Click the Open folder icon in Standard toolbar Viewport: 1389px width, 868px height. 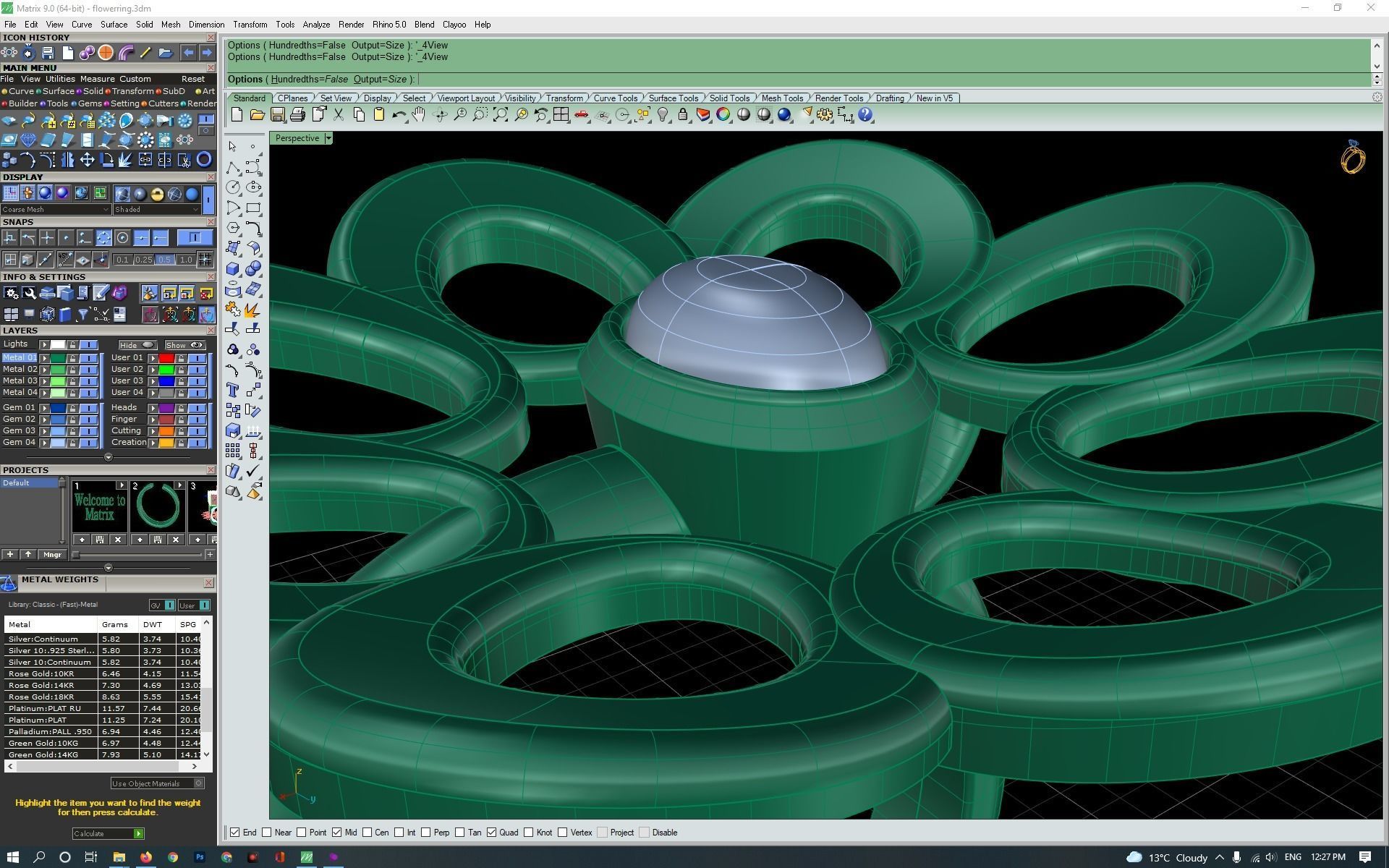pyautogui.click(x=257, y=115)
